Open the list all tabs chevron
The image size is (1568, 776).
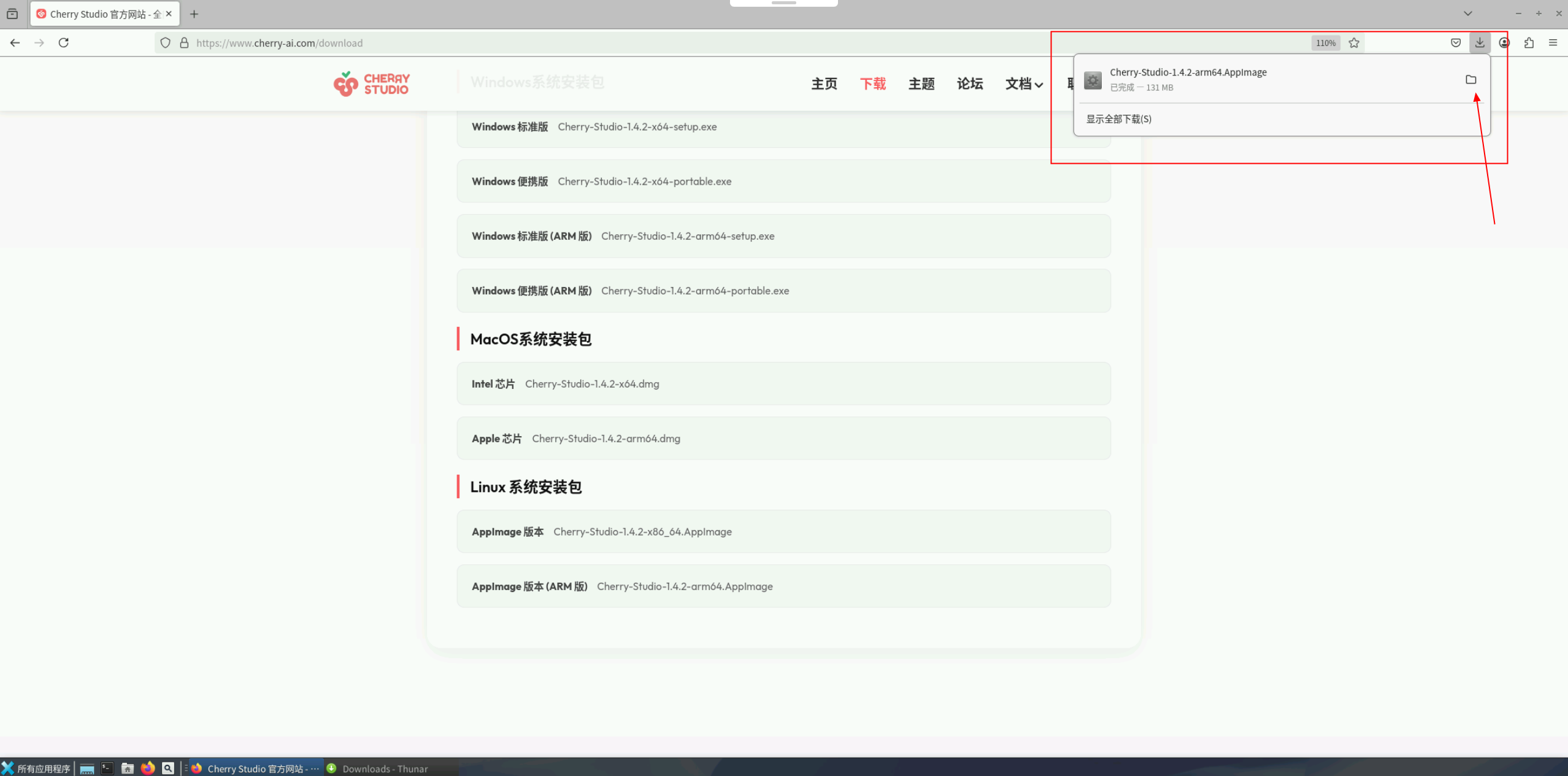pyautogui.click(x=1467, y=13)
